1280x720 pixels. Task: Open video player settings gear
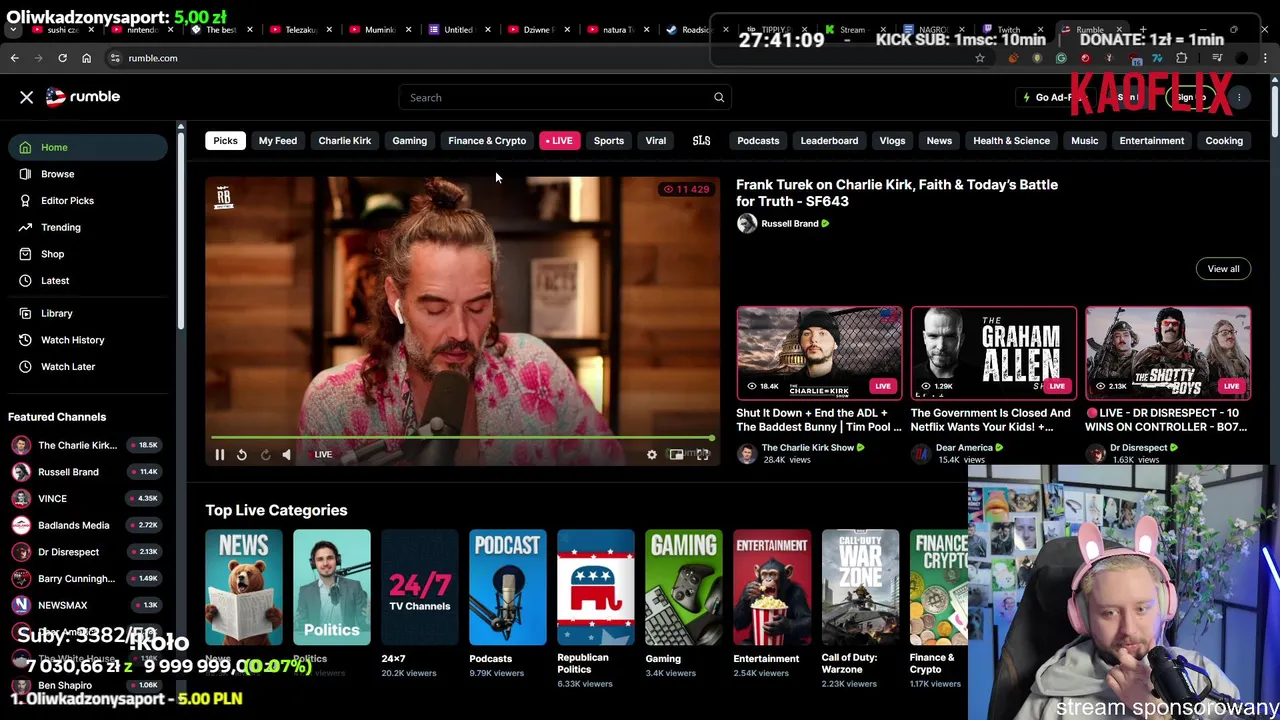pyautogui.click(x=652, y=455)
